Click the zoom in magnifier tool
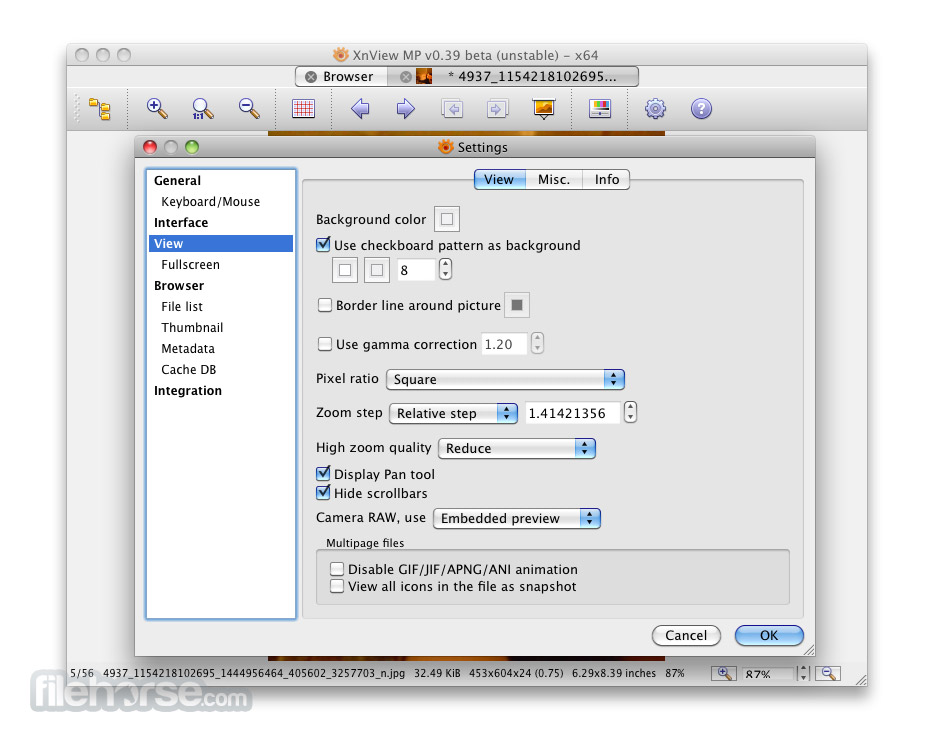 (157, 108)
